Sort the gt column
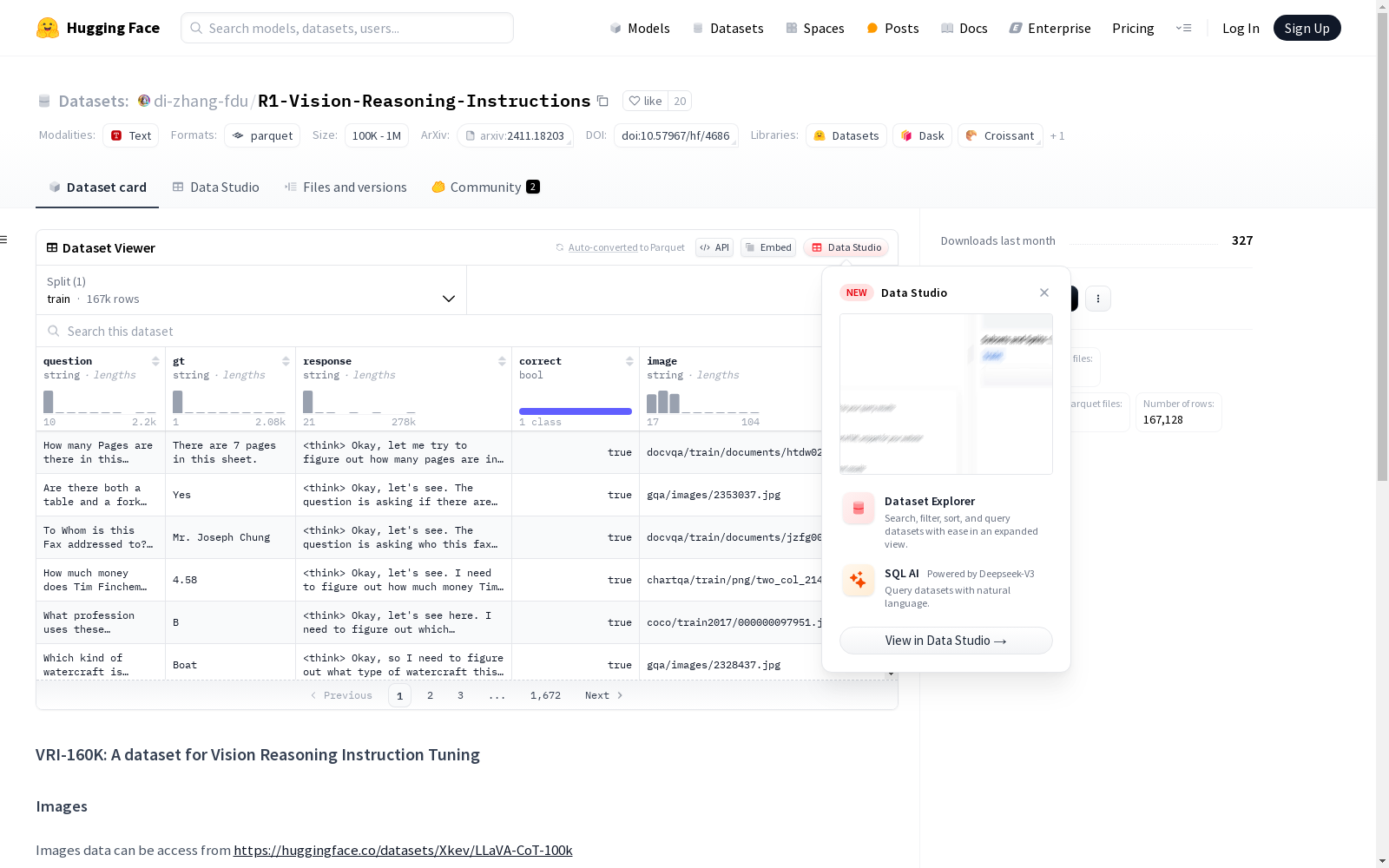 (x=286, y=361)
